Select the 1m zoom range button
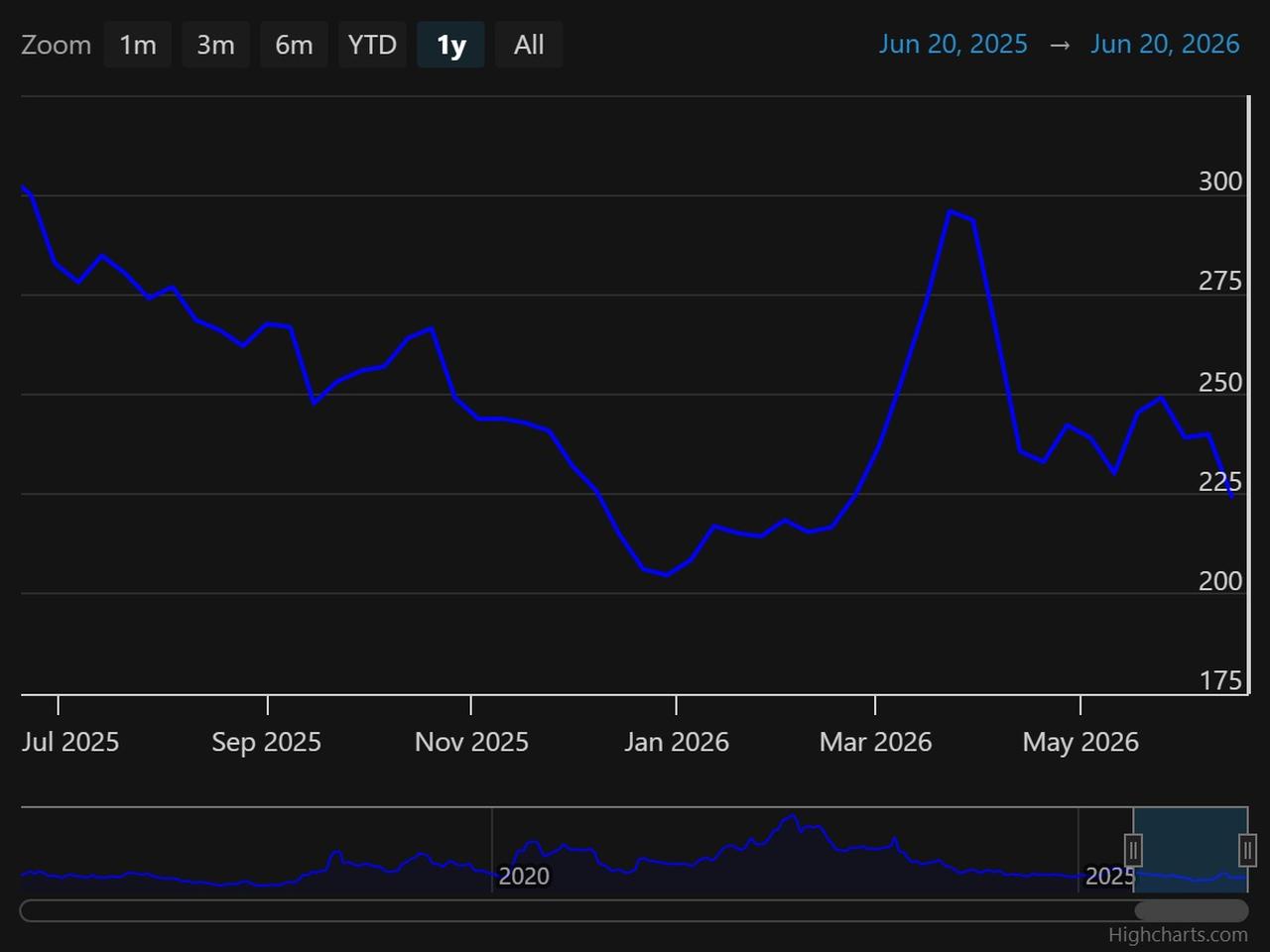The image size is (1270, 952). click(137, 45)
